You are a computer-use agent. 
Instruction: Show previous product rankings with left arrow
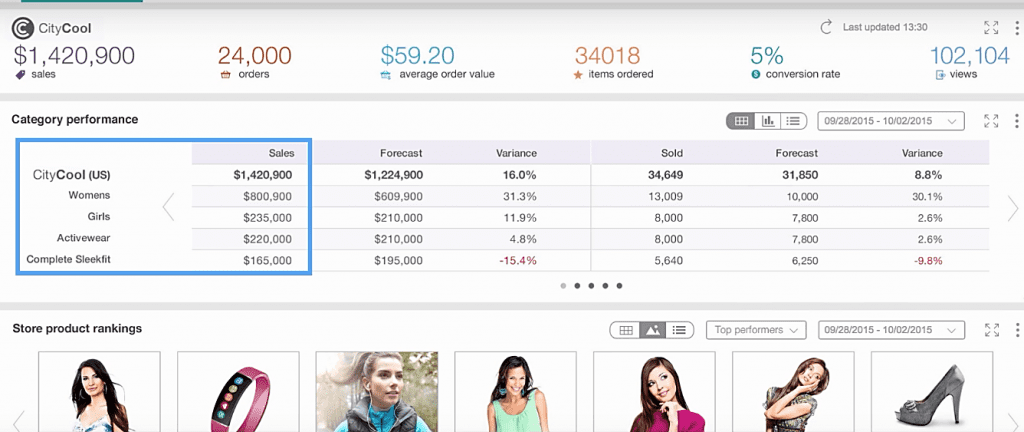20,421
